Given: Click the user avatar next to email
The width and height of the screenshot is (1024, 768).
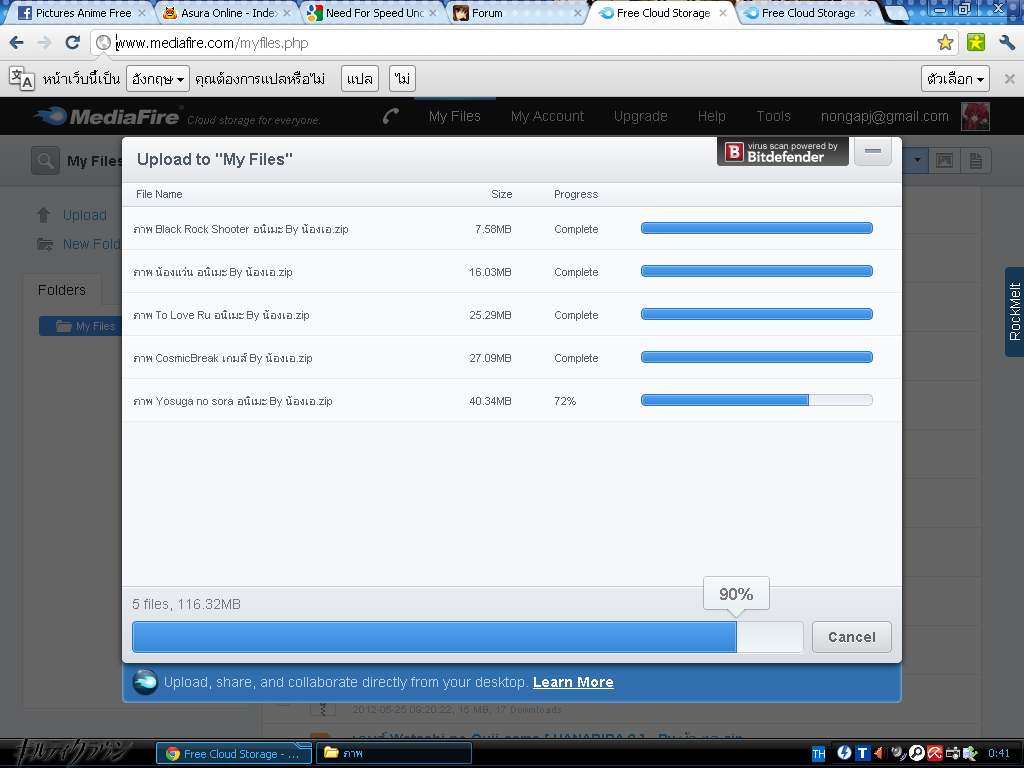Looking at the screenshot, I should (x=975, y=116).
